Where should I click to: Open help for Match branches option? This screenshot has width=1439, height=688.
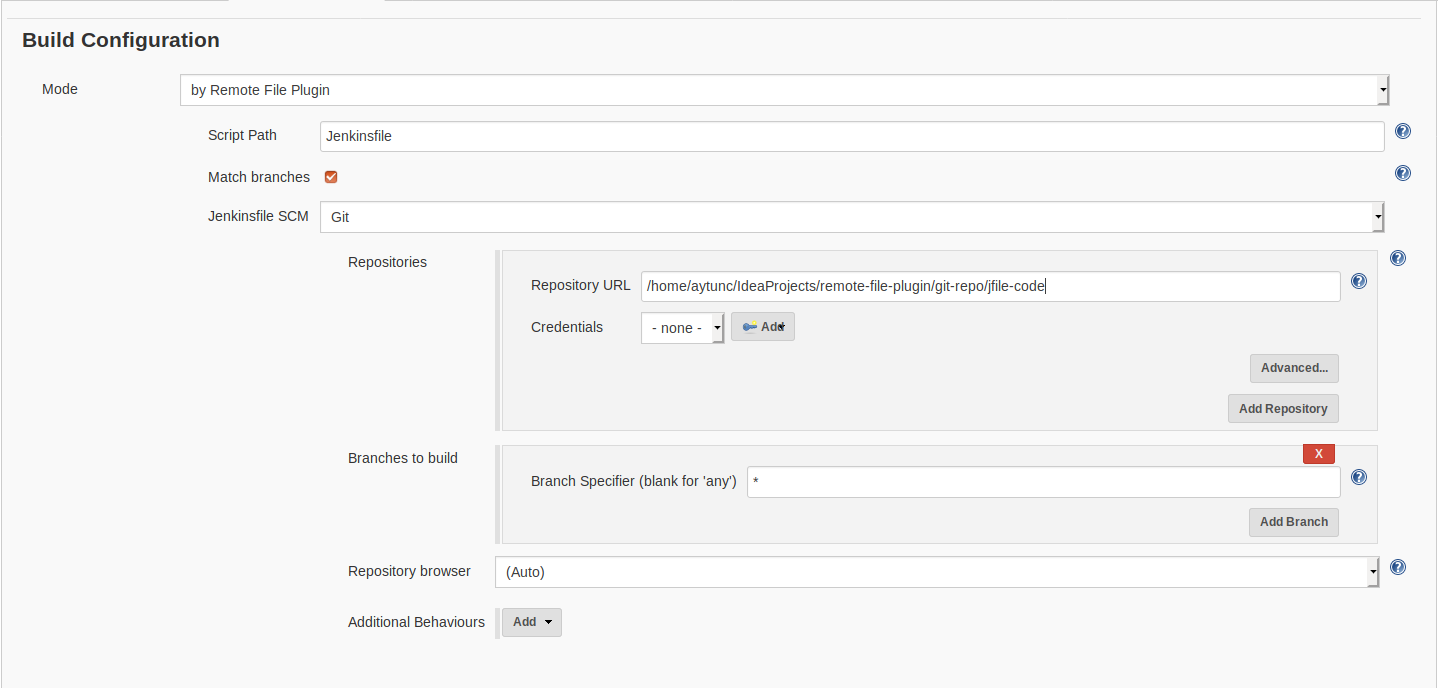(1403, 173)
